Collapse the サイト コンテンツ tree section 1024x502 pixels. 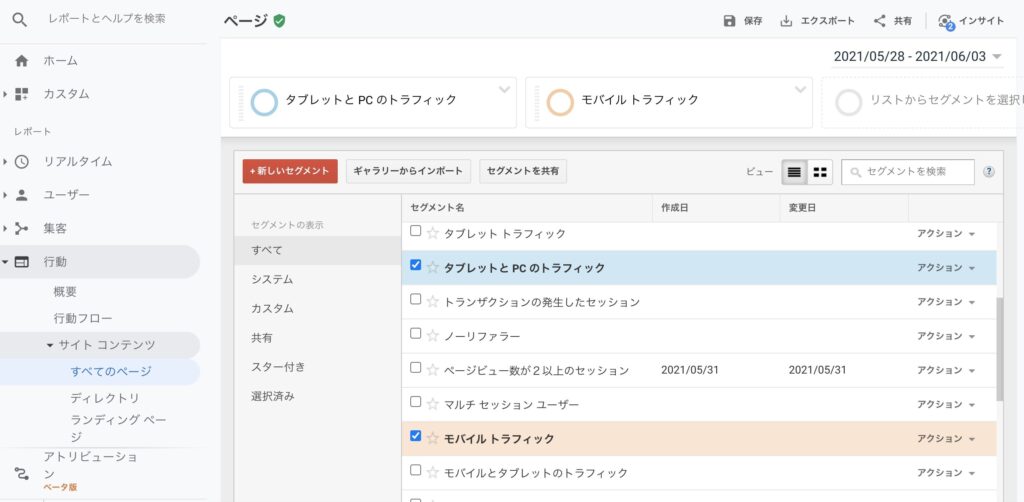[x=50, y=345]
